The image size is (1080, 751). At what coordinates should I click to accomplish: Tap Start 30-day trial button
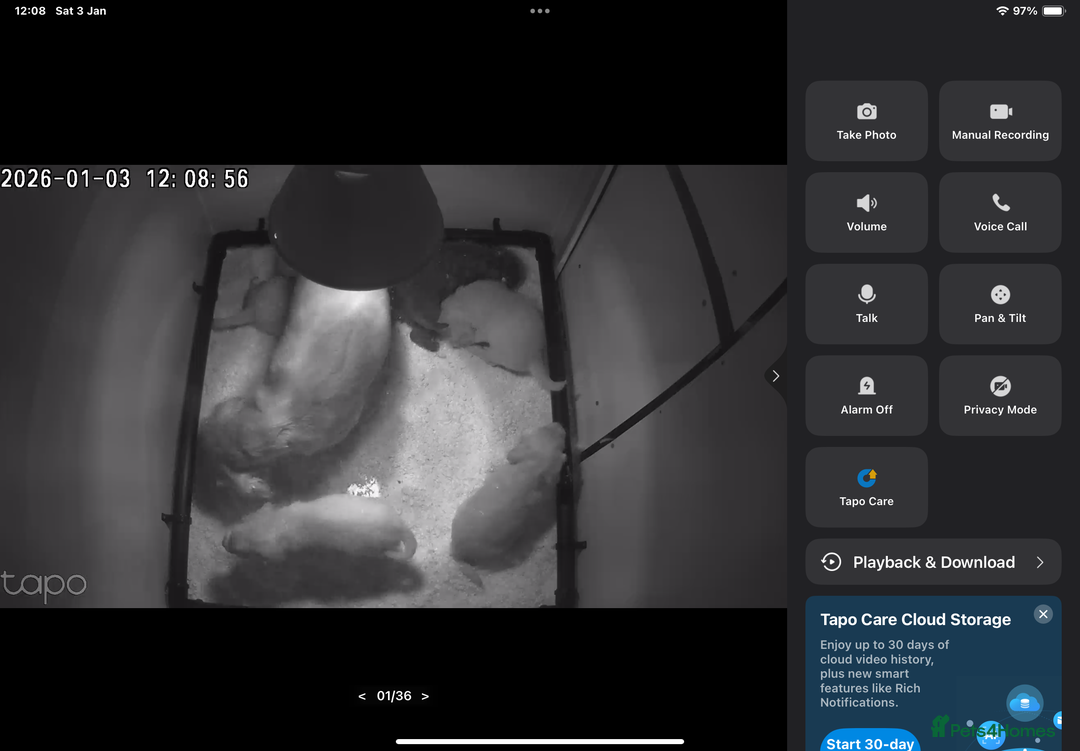[x=870, y=742]
